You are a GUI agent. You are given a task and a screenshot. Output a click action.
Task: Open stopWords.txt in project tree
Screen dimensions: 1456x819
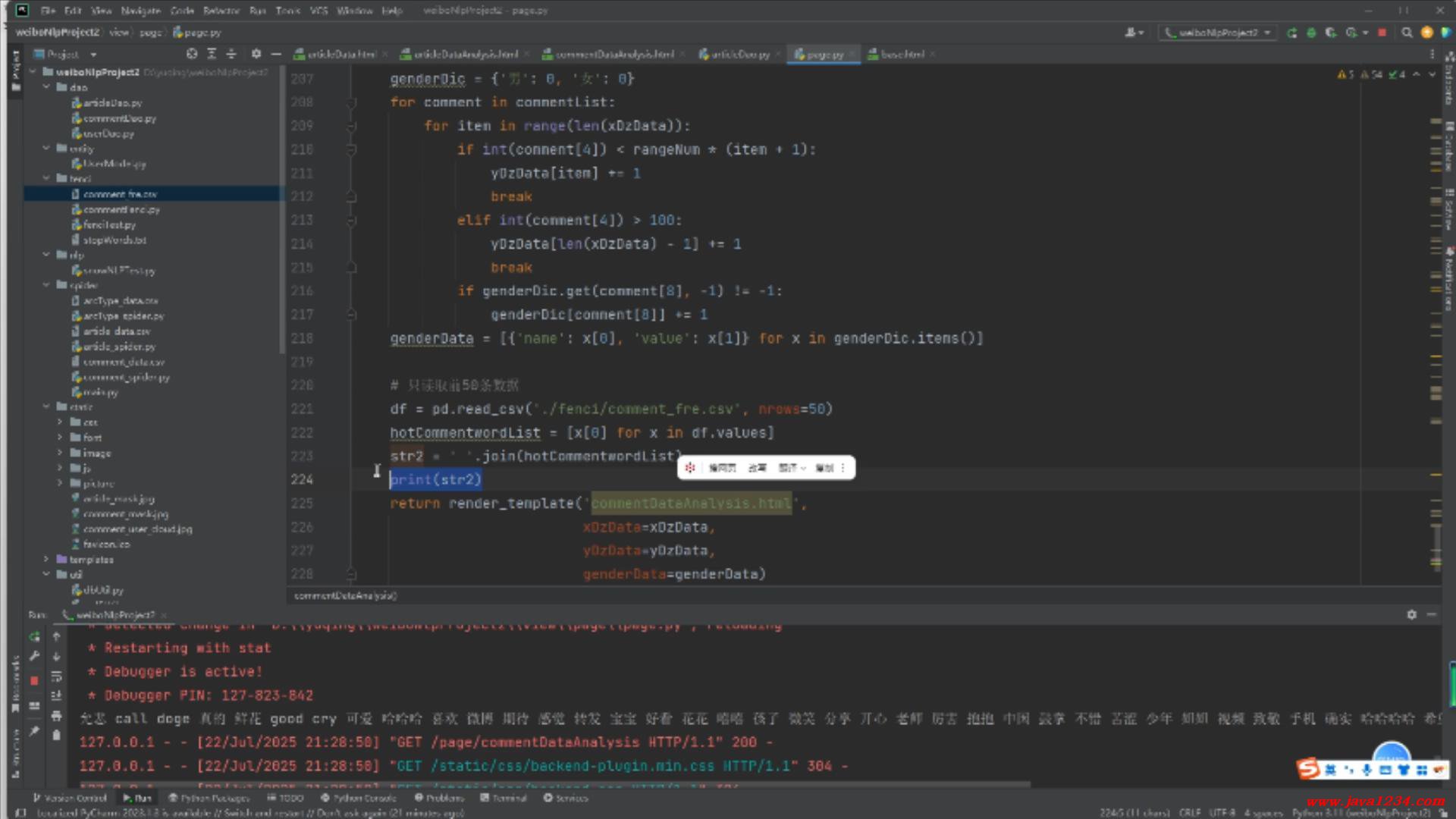tap(115, 240)
